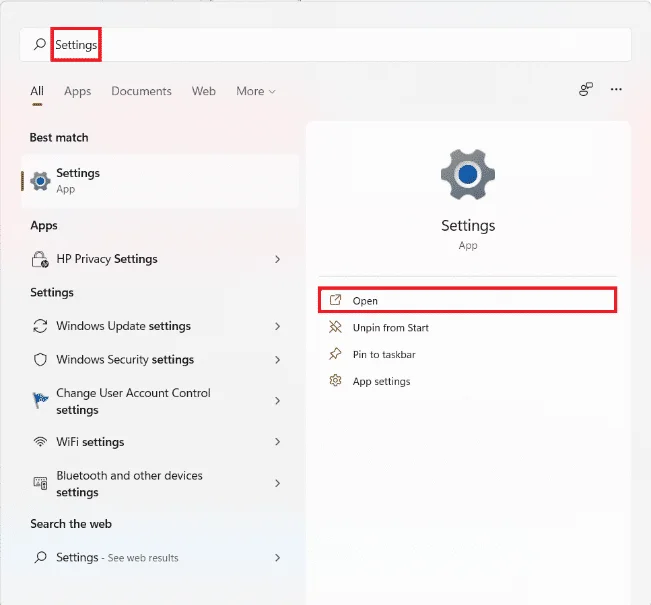This screenshot has width=651, height=605.
Task: Expand the User Account Control chevron
Action: [277, 401]
